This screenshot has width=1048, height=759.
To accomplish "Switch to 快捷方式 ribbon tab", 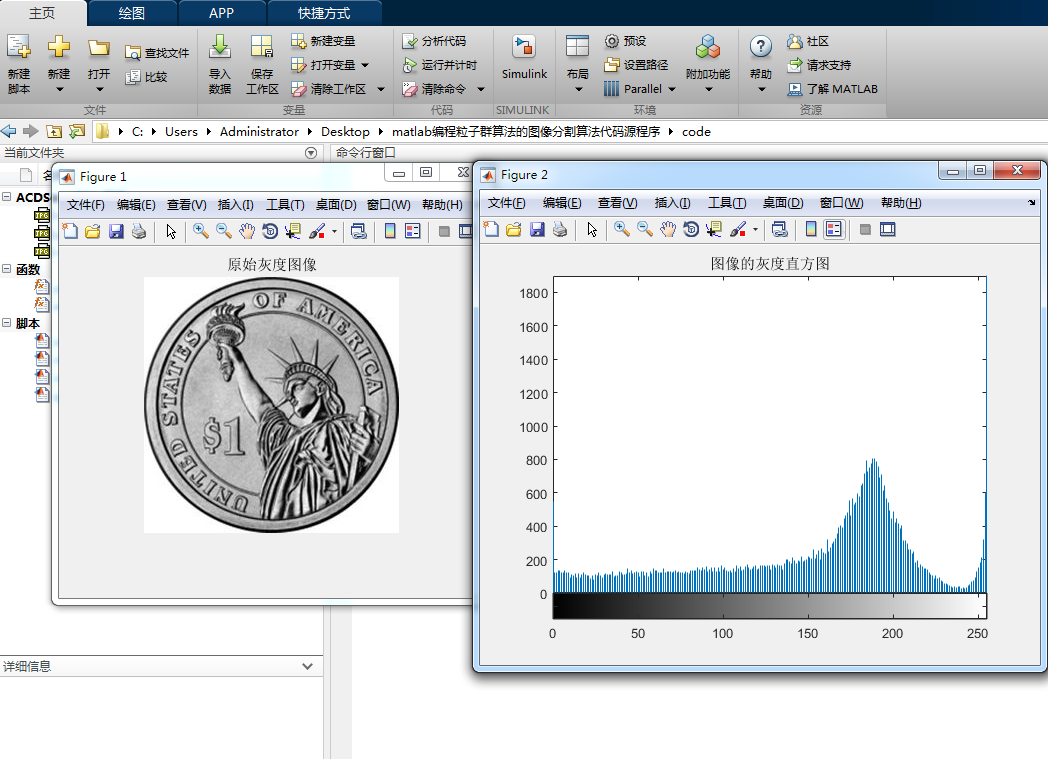I will (324, 13).
